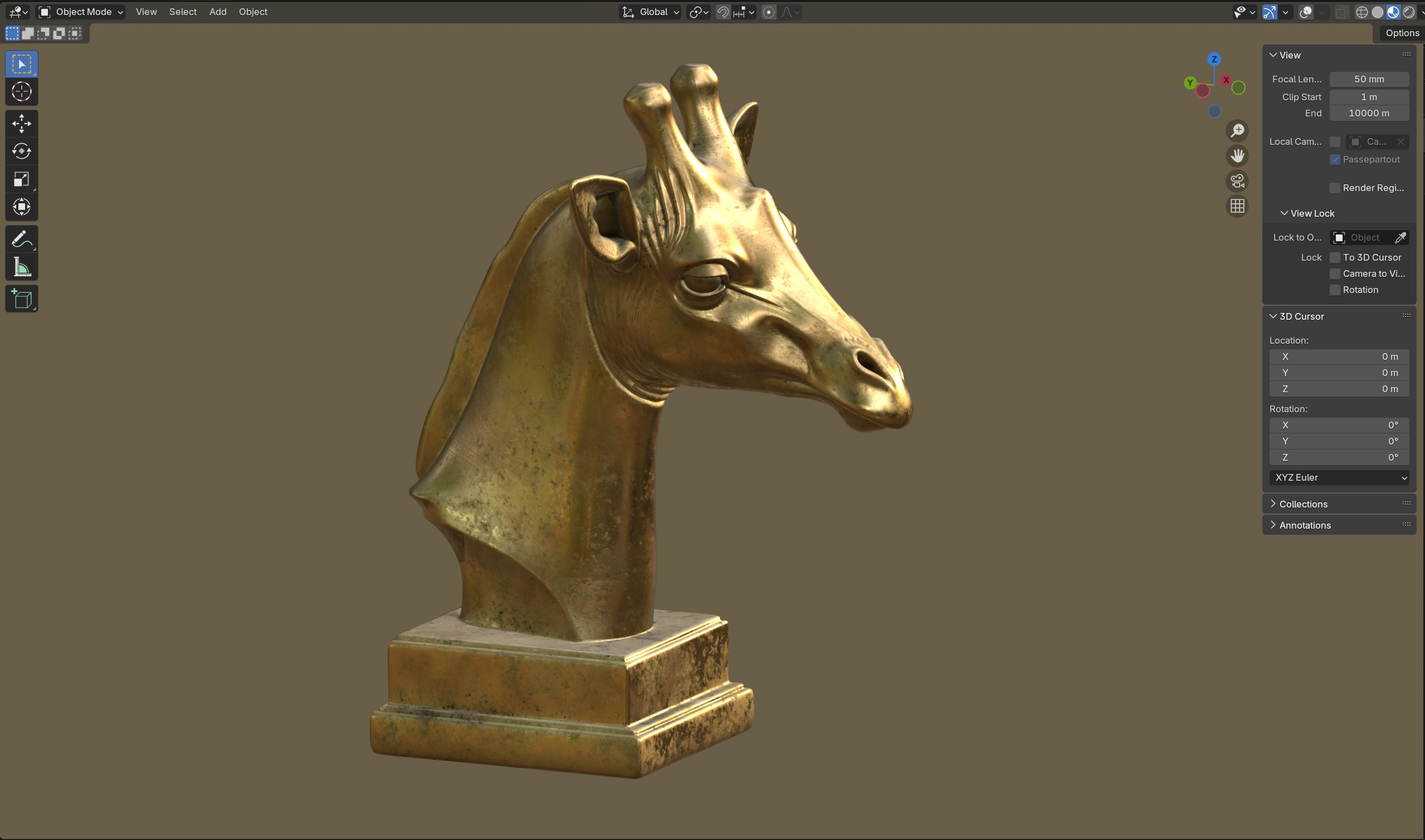Check the Render Region checkbox
This screenshot has height=840, width=1425.
1334,188
